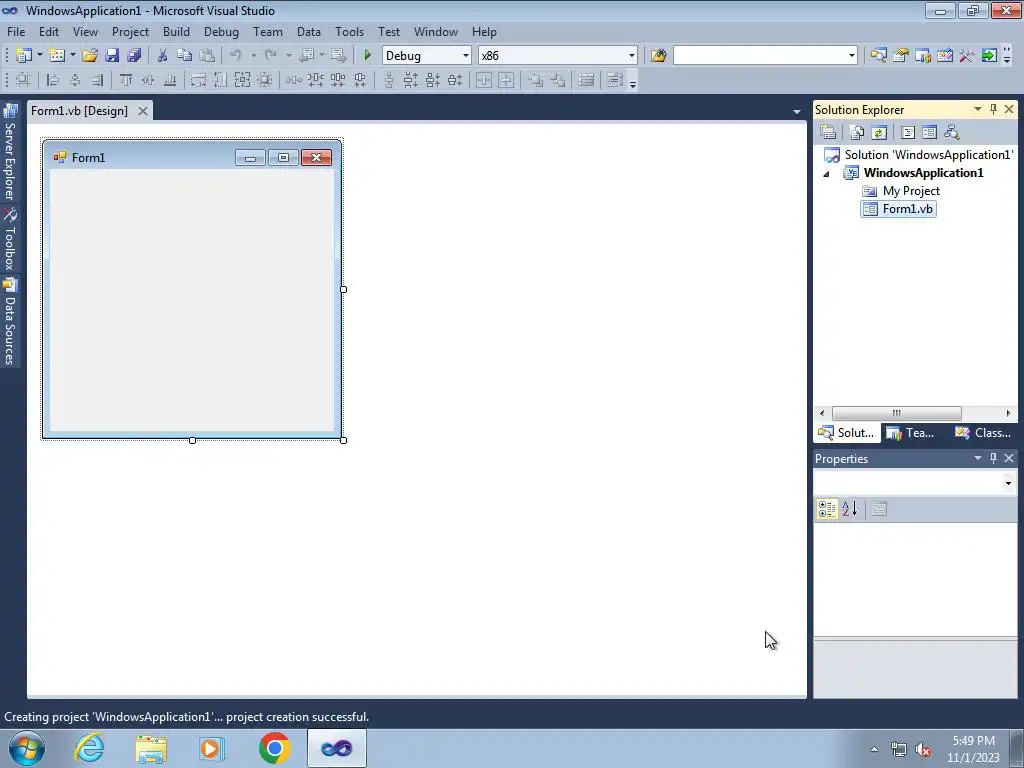Open the Solution Explorer toolbar icon
1024x768 pixels.
(878, 56)
